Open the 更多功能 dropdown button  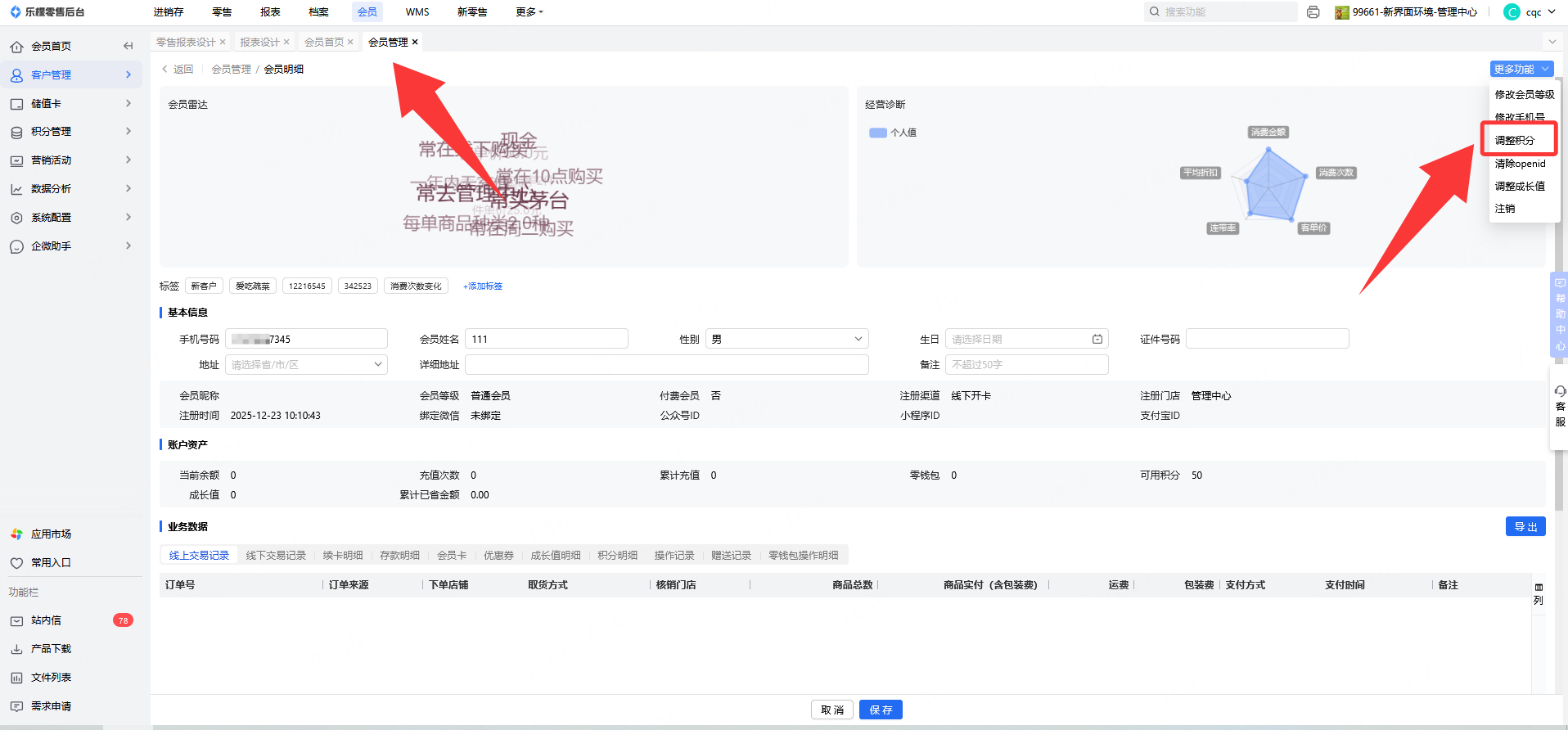(1521, 70)
